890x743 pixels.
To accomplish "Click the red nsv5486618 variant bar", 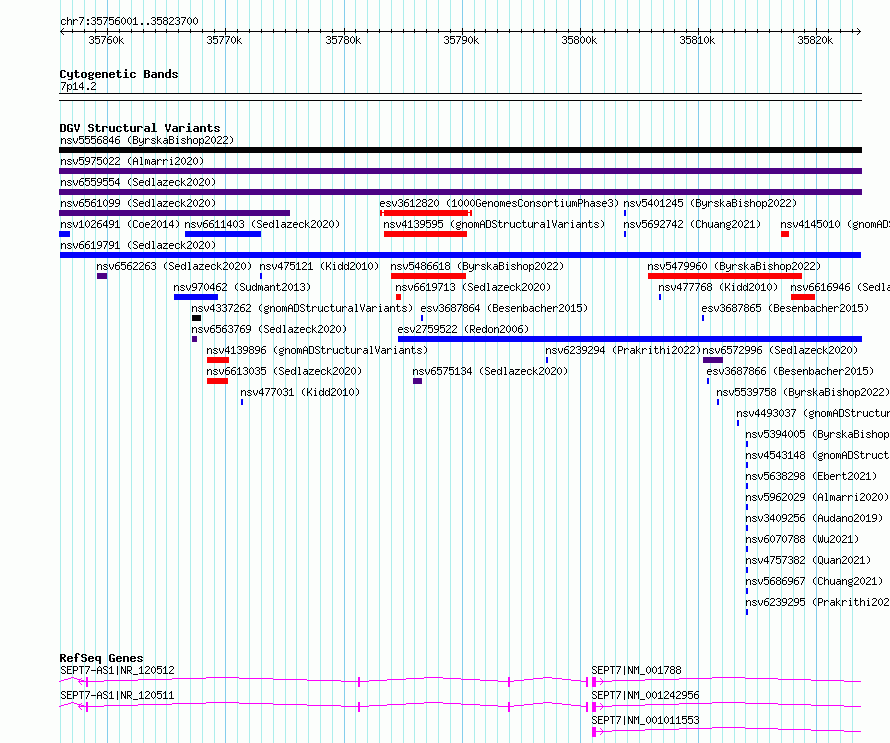I will 428,276.
